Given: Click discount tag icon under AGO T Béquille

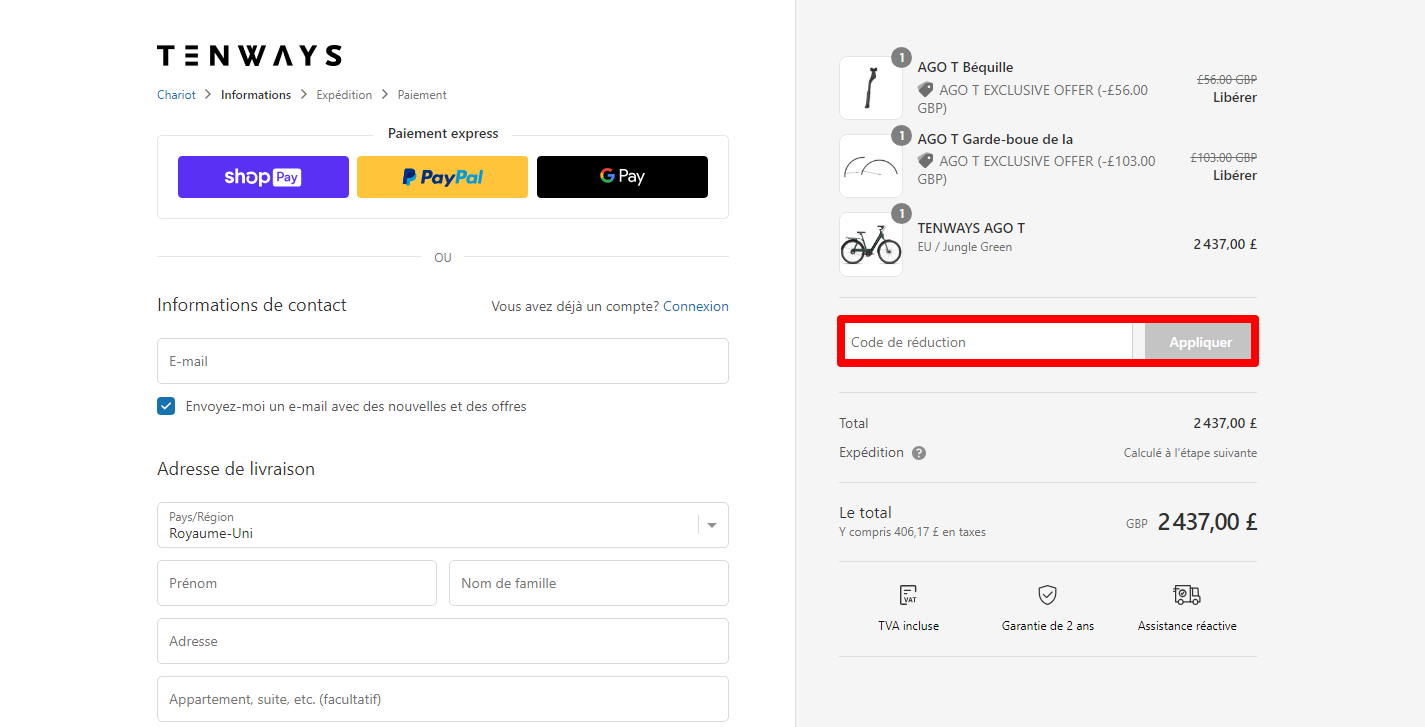Looking at the screenshot, I should 925,90.
